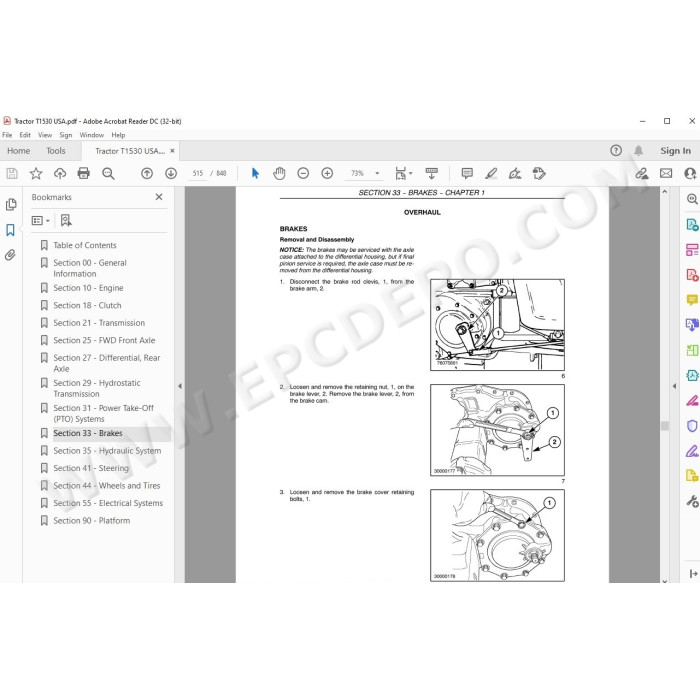Activate the selection arrow tool
700x700 pixels.
[255, 173]
